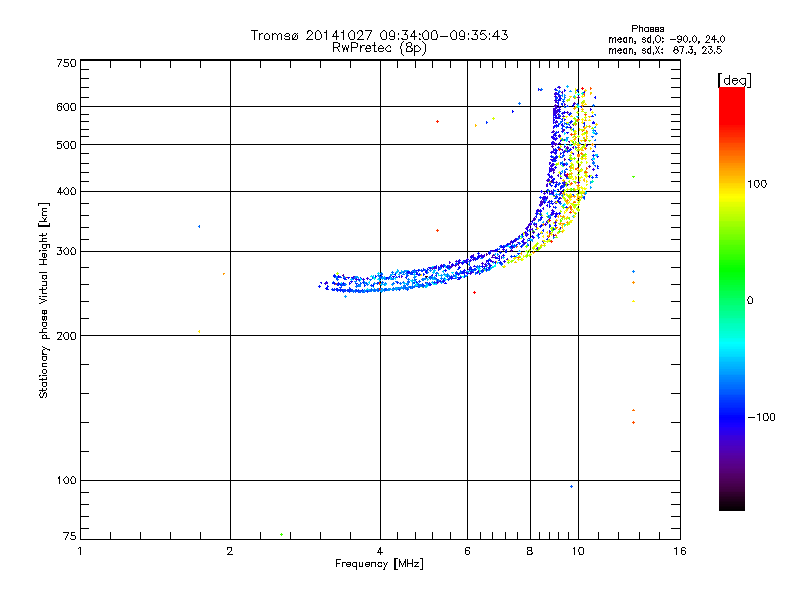Click the '16' x-axis tick label
This screenshot has width=800, height=600.
tap(680, 551)
